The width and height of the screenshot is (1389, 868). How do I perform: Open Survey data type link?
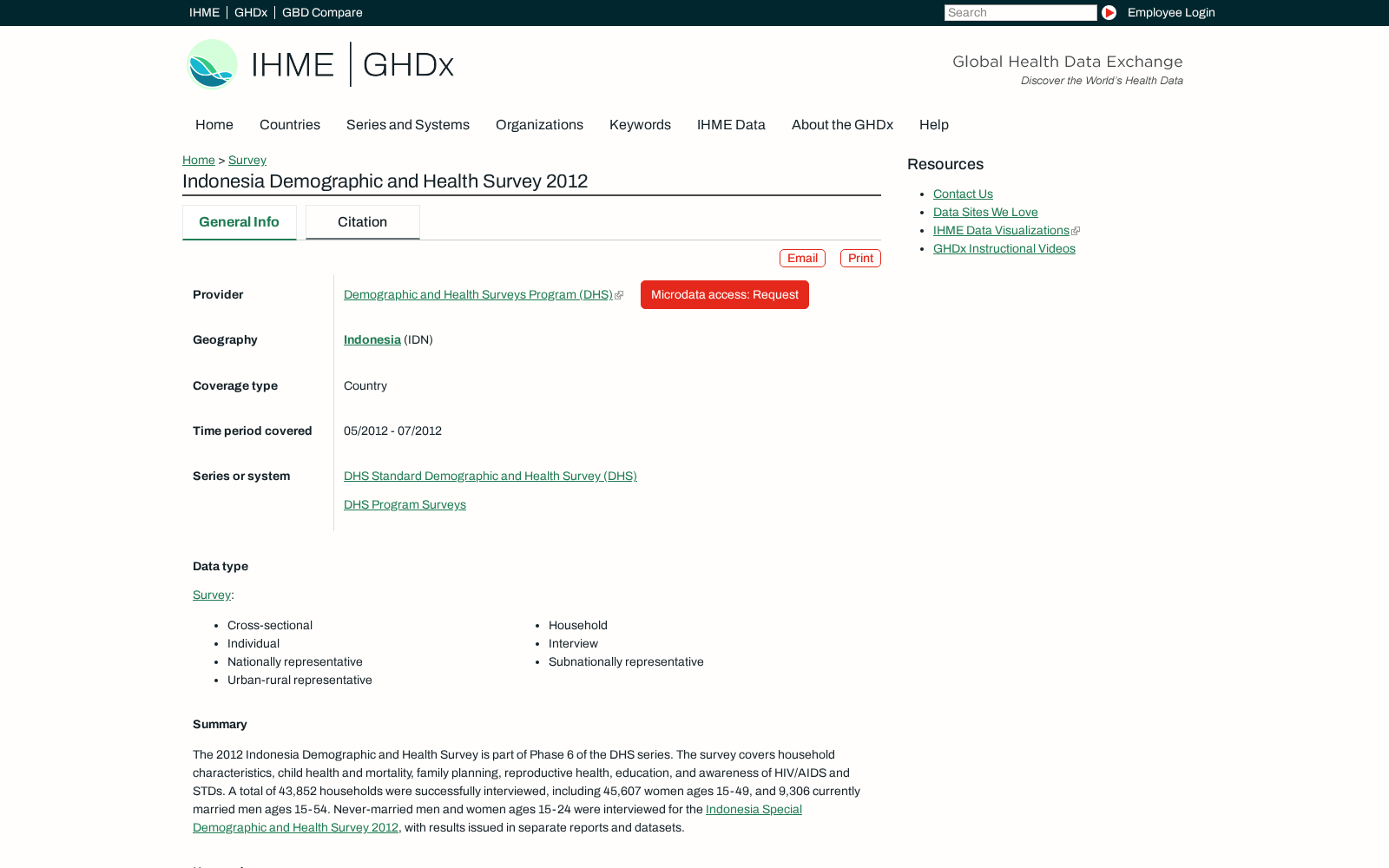(x=212, y=595)
